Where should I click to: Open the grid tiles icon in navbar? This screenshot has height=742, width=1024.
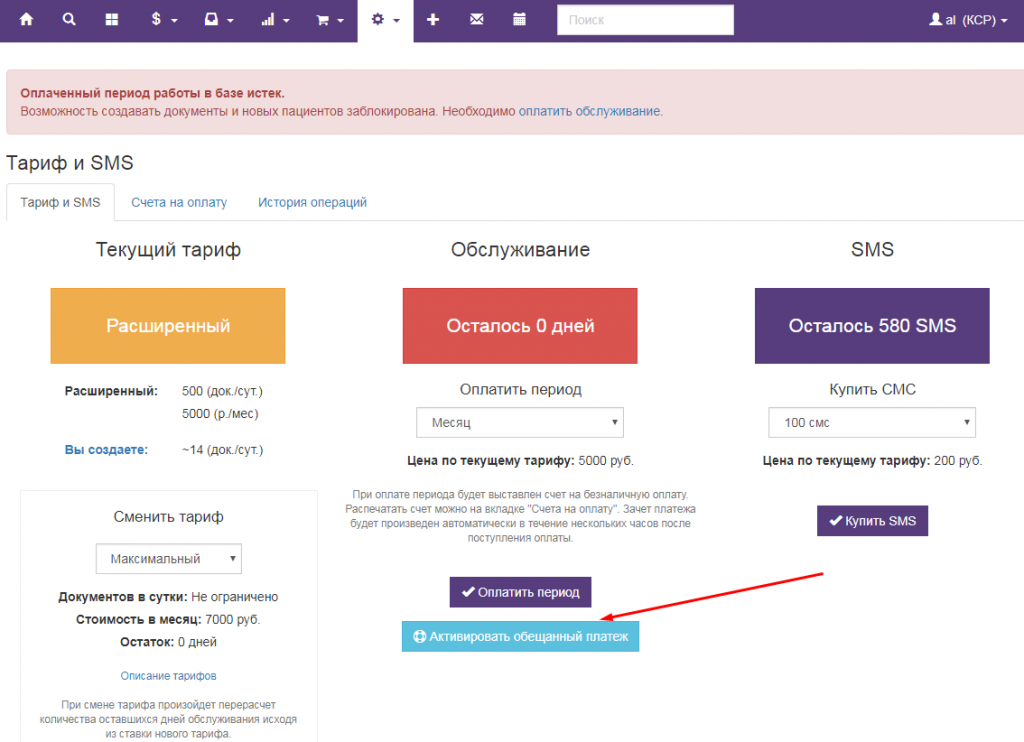[x=112, y=20]
